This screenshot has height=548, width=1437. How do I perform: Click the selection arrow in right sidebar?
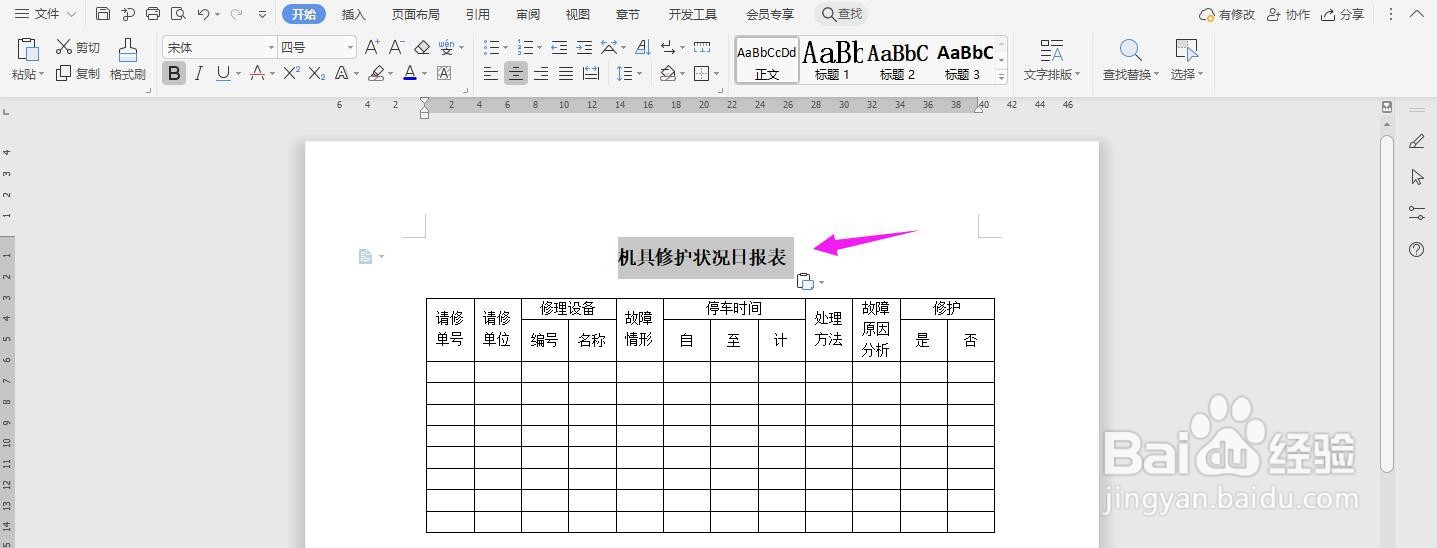pos(1416,177)
